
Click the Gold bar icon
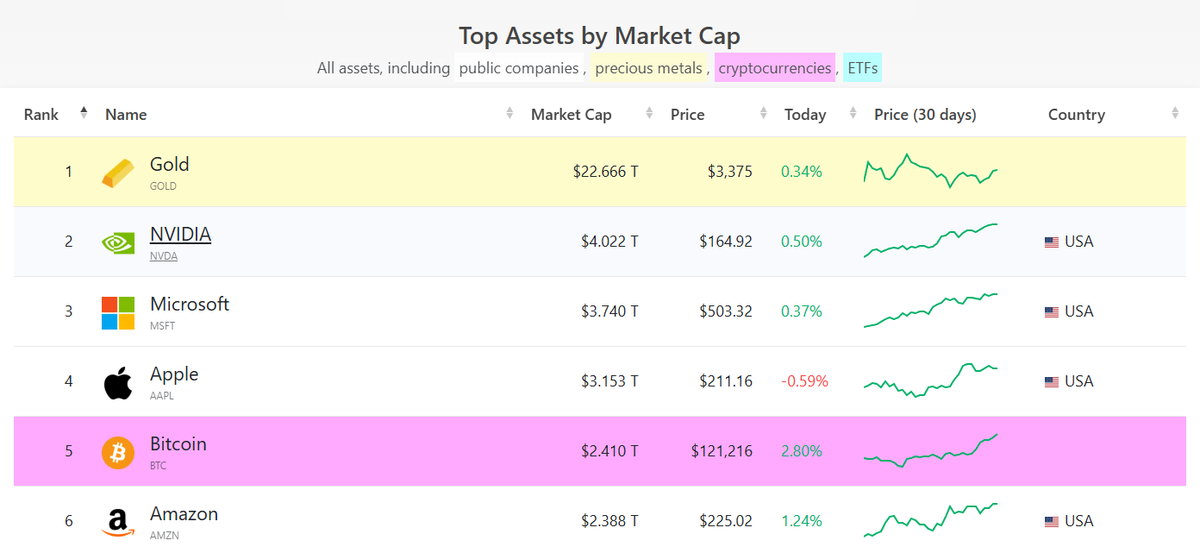click(x=117, y=173)
